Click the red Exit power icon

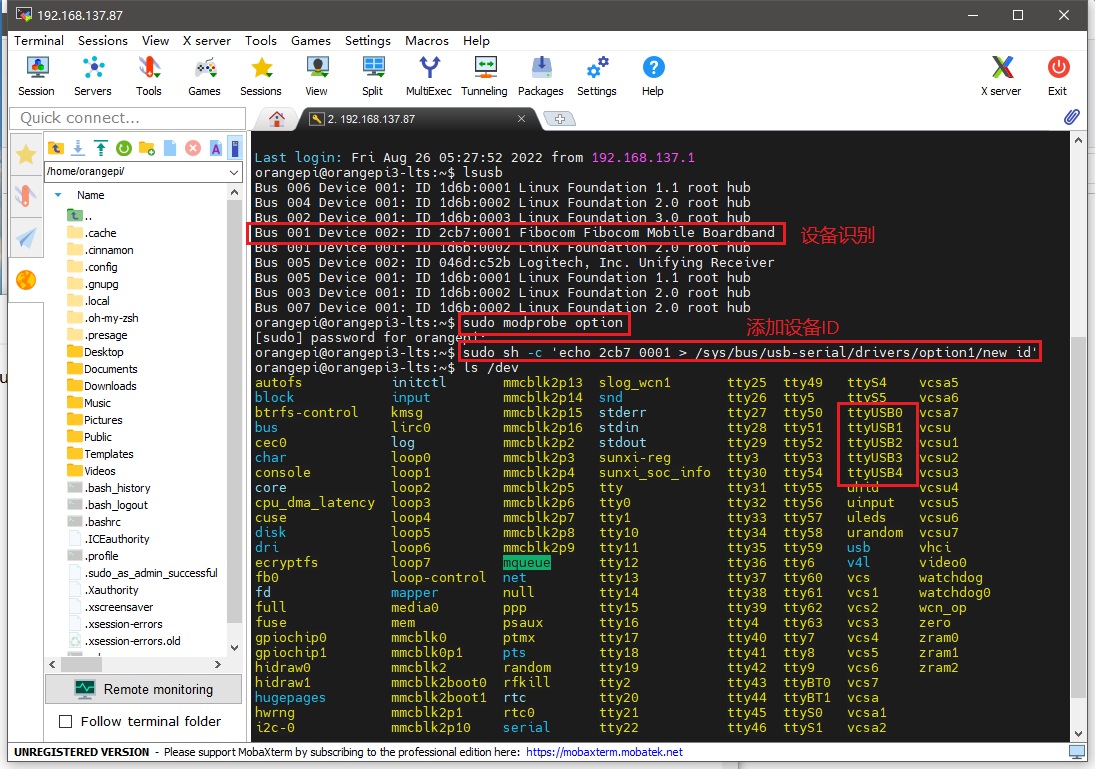[1057, 75]
